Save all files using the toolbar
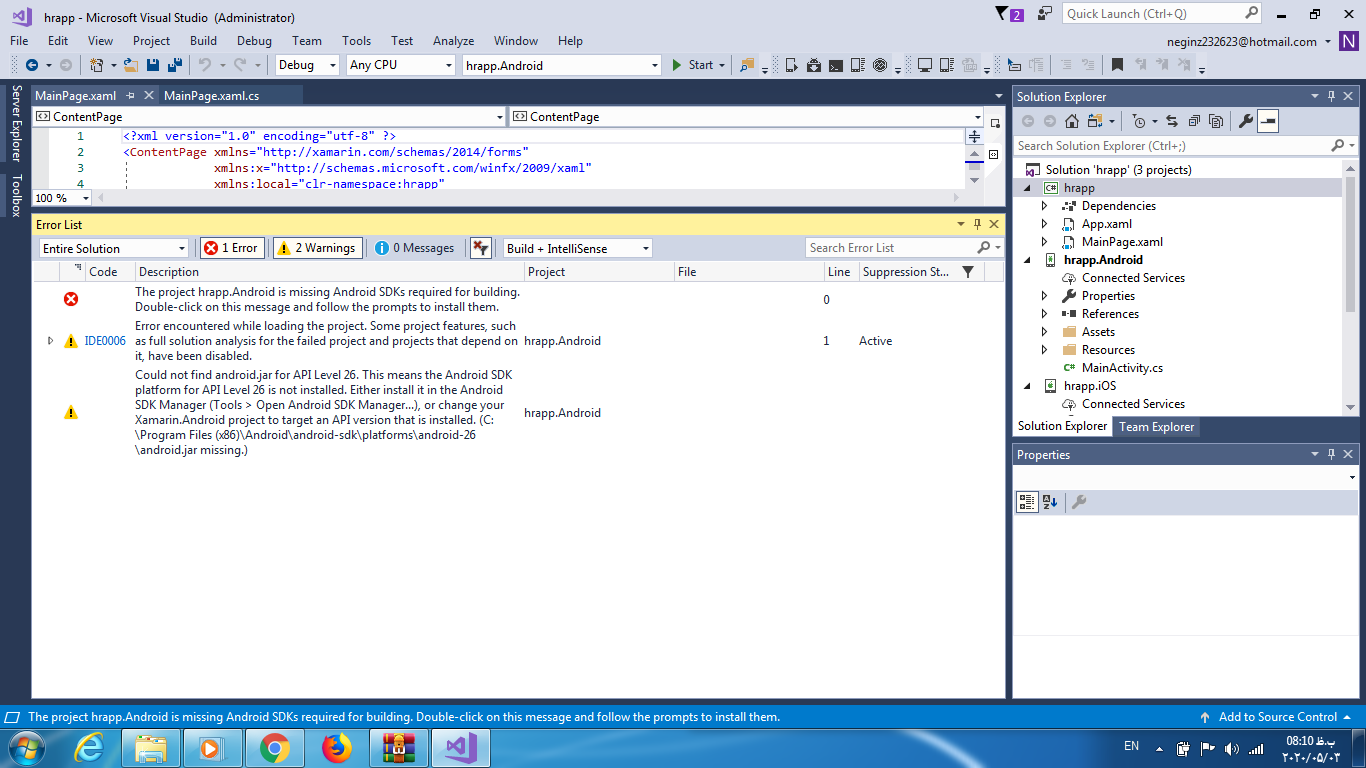The image size is (1366, 768). click(x=175, y=65)
